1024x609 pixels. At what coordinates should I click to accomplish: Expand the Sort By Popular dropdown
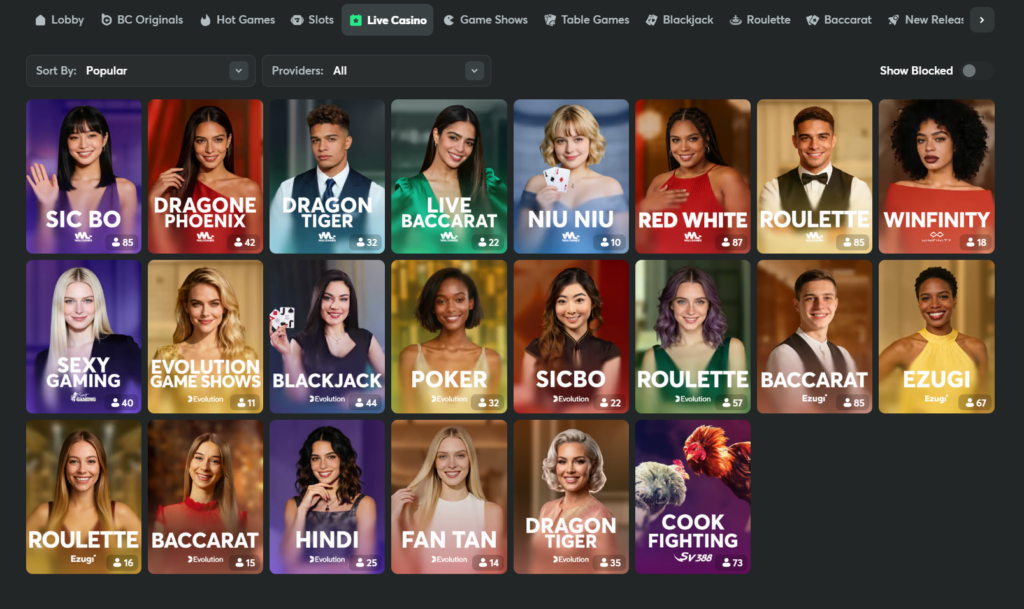pos(140,70)
